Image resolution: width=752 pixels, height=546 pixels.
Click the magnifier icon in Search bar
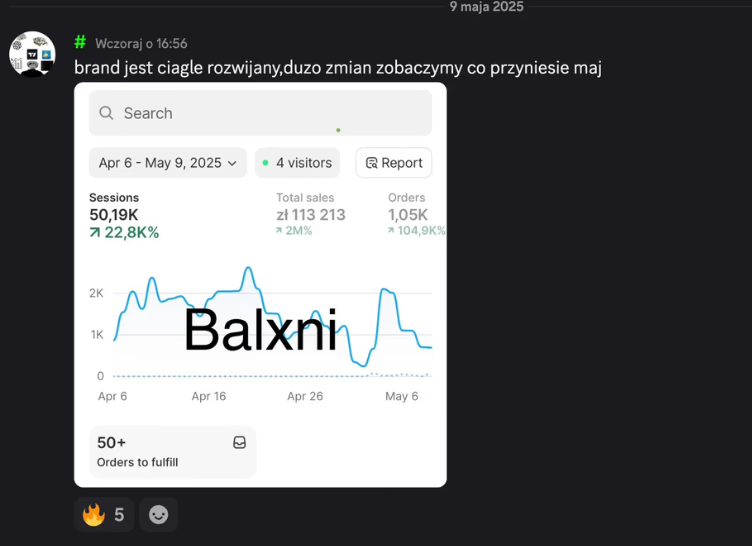[x=107, y=113]
